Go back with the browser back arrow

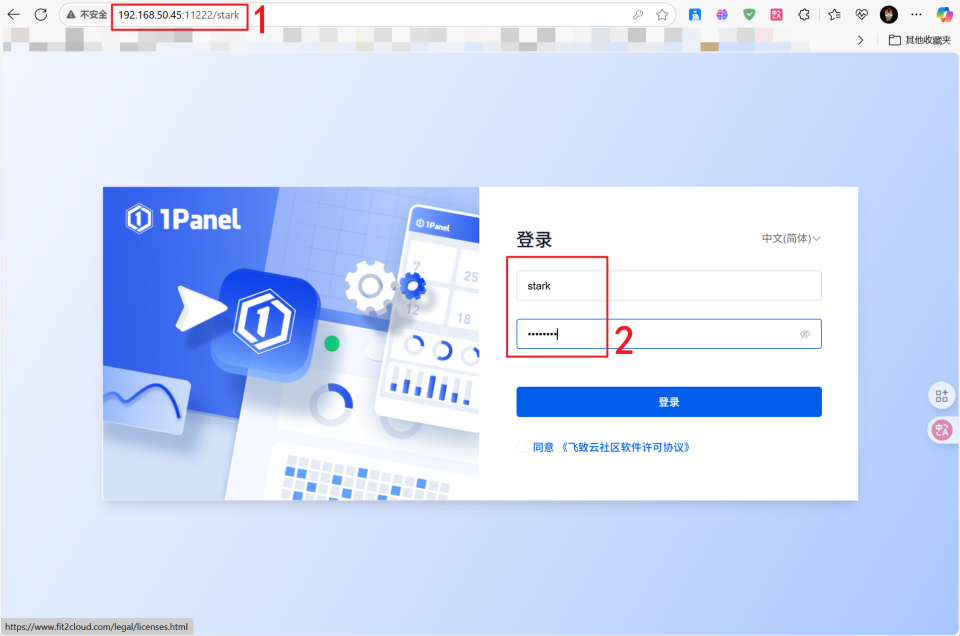(13, 15)
